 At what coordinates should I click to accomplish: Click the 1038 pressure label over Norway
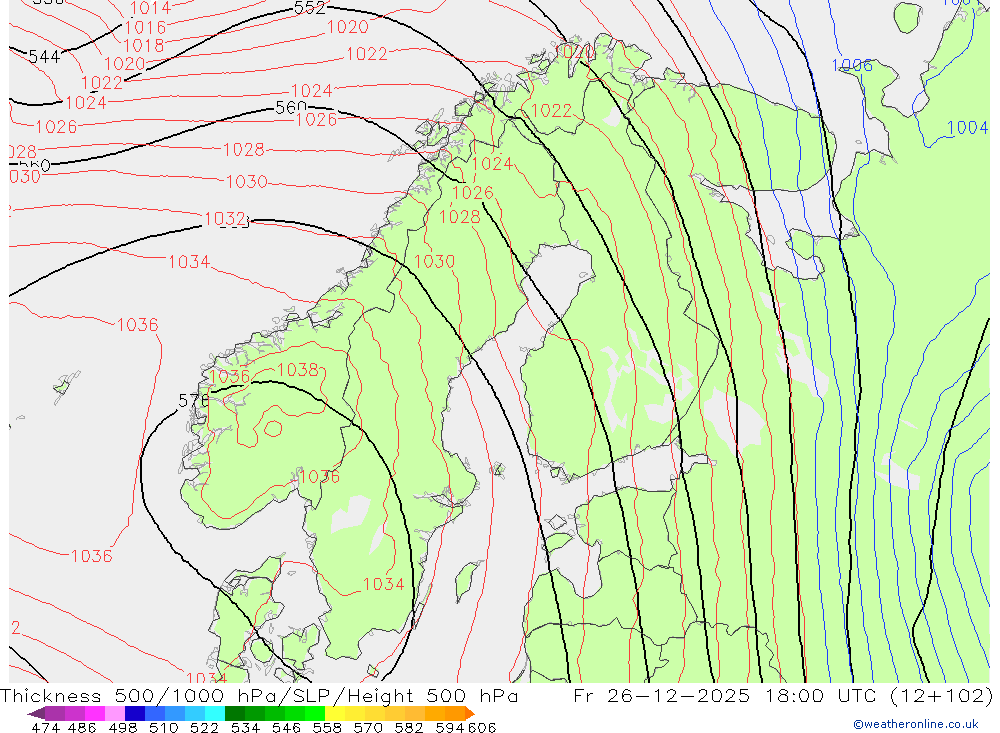tap(297, 369)
